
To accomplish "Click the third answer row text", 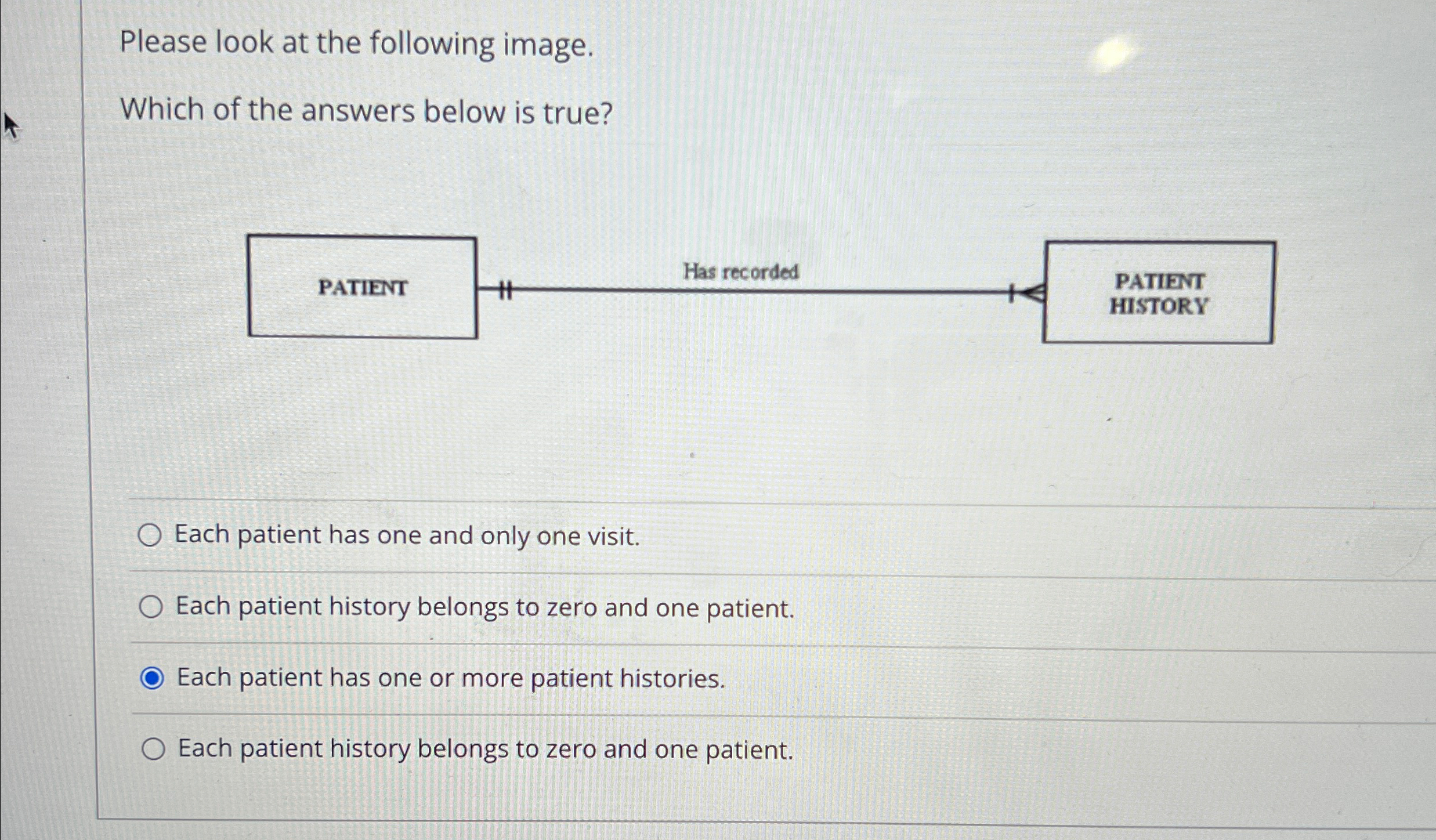I will [x=450, y=679].
